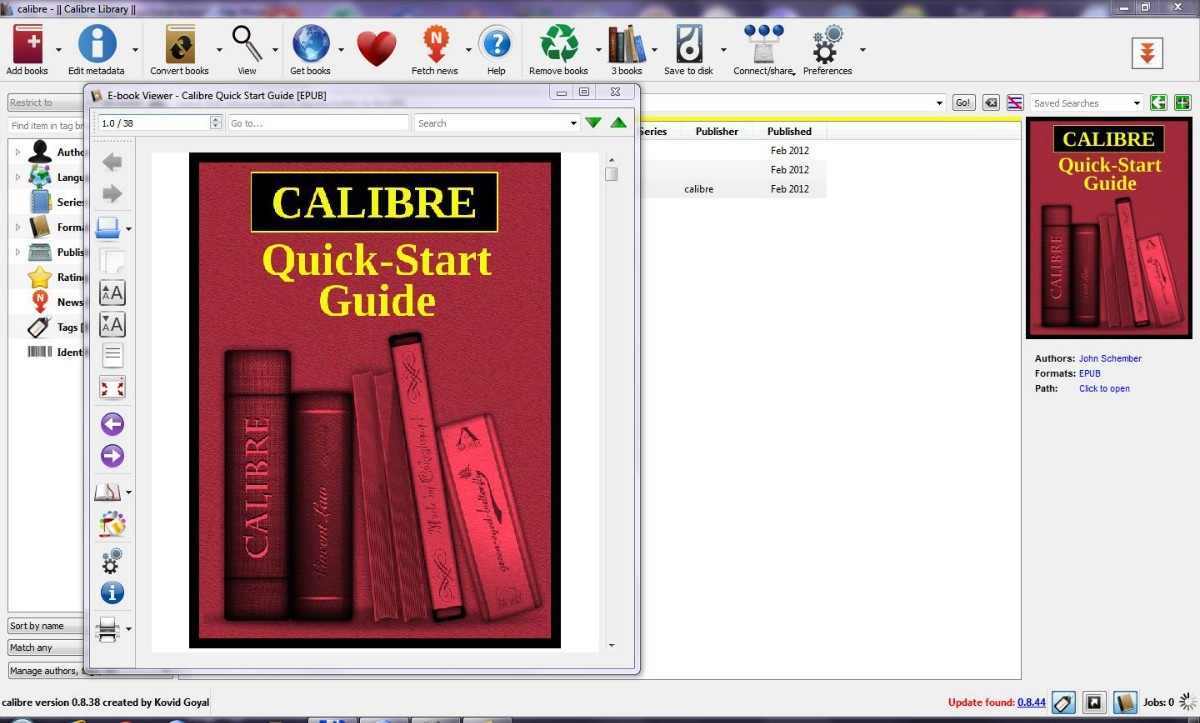1200x723 pixels.
Task: Click the book cover thumbnail in details panel
Action: pos(1108,229)
